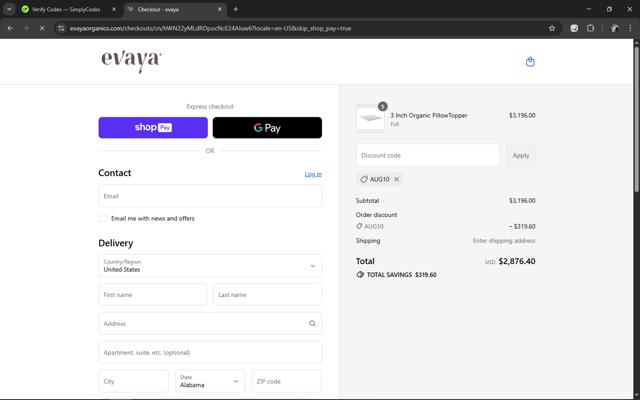The image size is (640, 400).
Task: Click the PillowTopper product thumbnail
Action: (x=370, y=119)
